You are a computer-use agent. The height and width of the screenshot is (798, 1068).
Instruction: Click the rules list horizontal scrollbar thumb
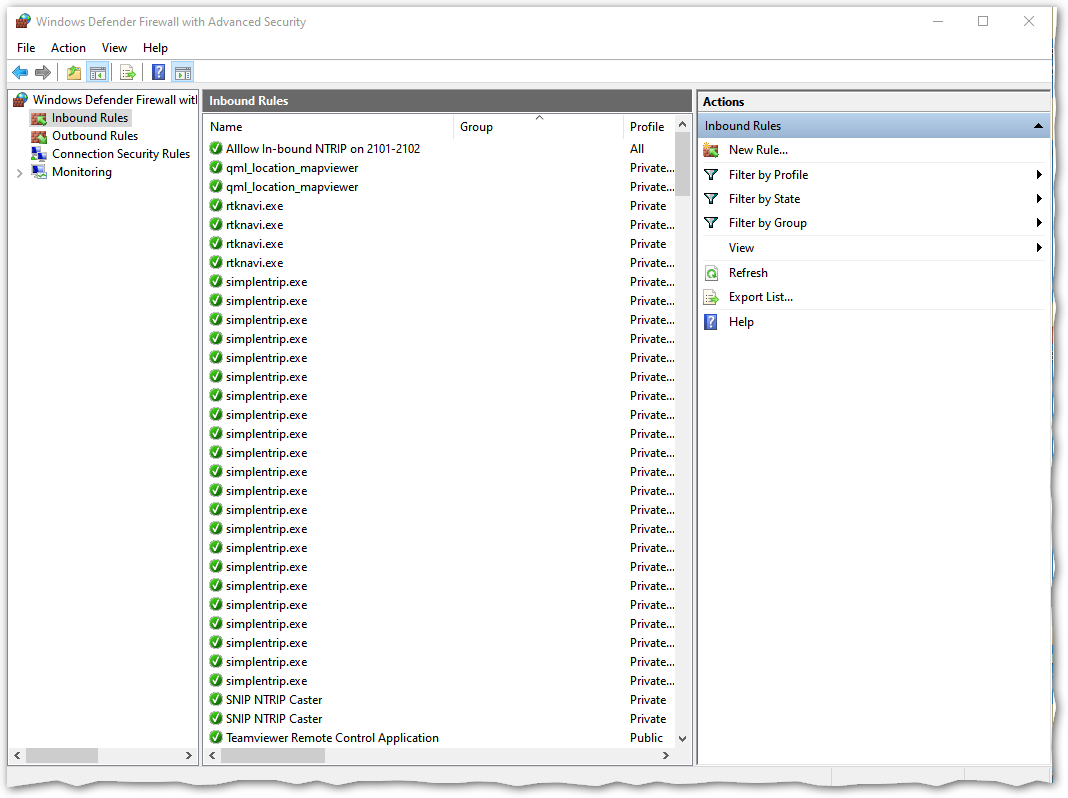(273, 755)
